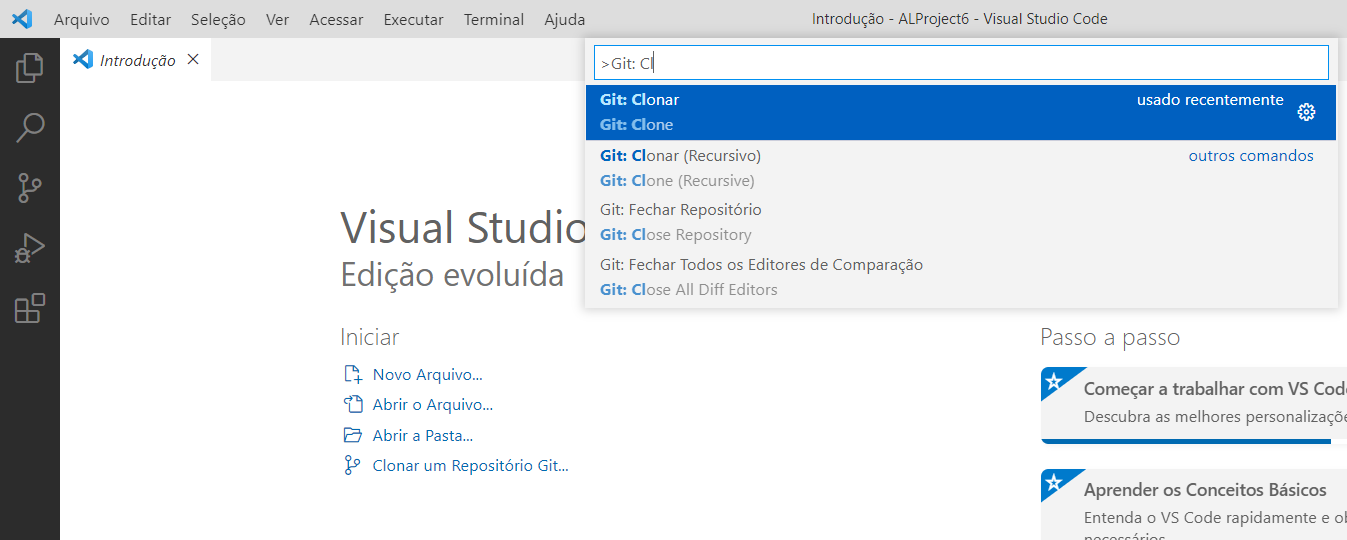The image size is (1347, 540).
Task: Select the Introdução editor tab
Action: coord(136,60)
